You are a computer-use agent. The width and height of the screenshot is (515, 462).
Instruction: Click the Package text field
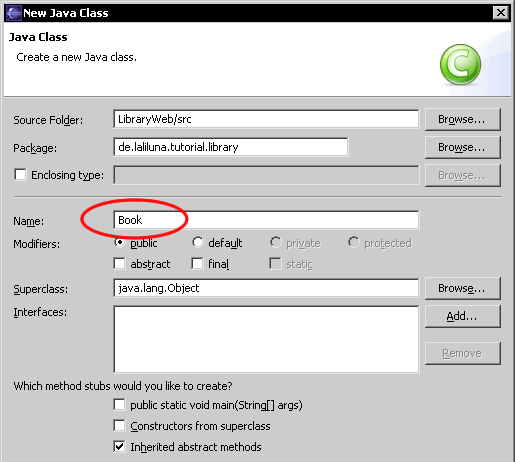pyautogui.click(x=231, y=147)
